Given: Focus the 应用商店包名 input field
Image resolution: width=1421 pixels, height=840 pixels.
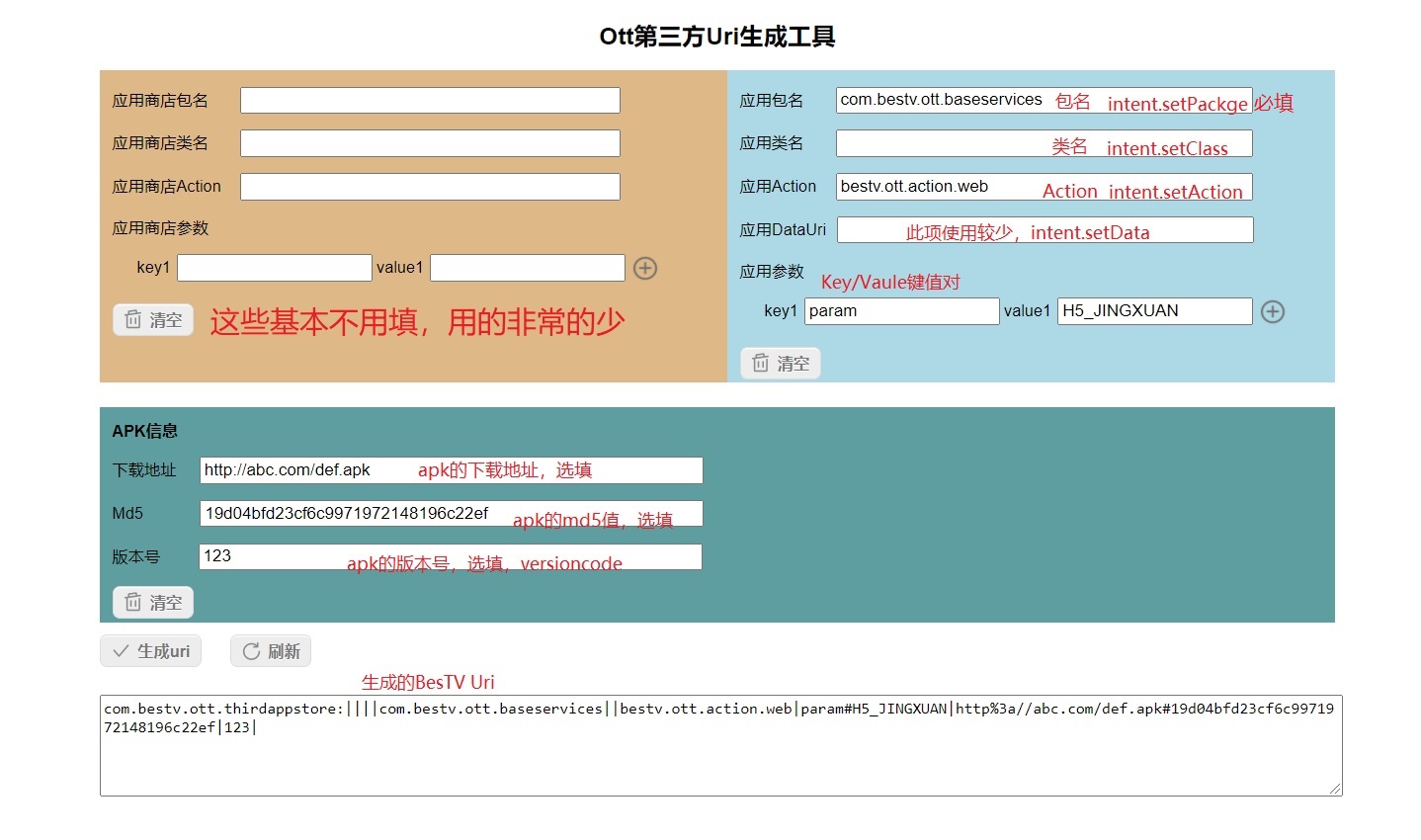Looking at the screenshot, I should (x=430, y=101).
